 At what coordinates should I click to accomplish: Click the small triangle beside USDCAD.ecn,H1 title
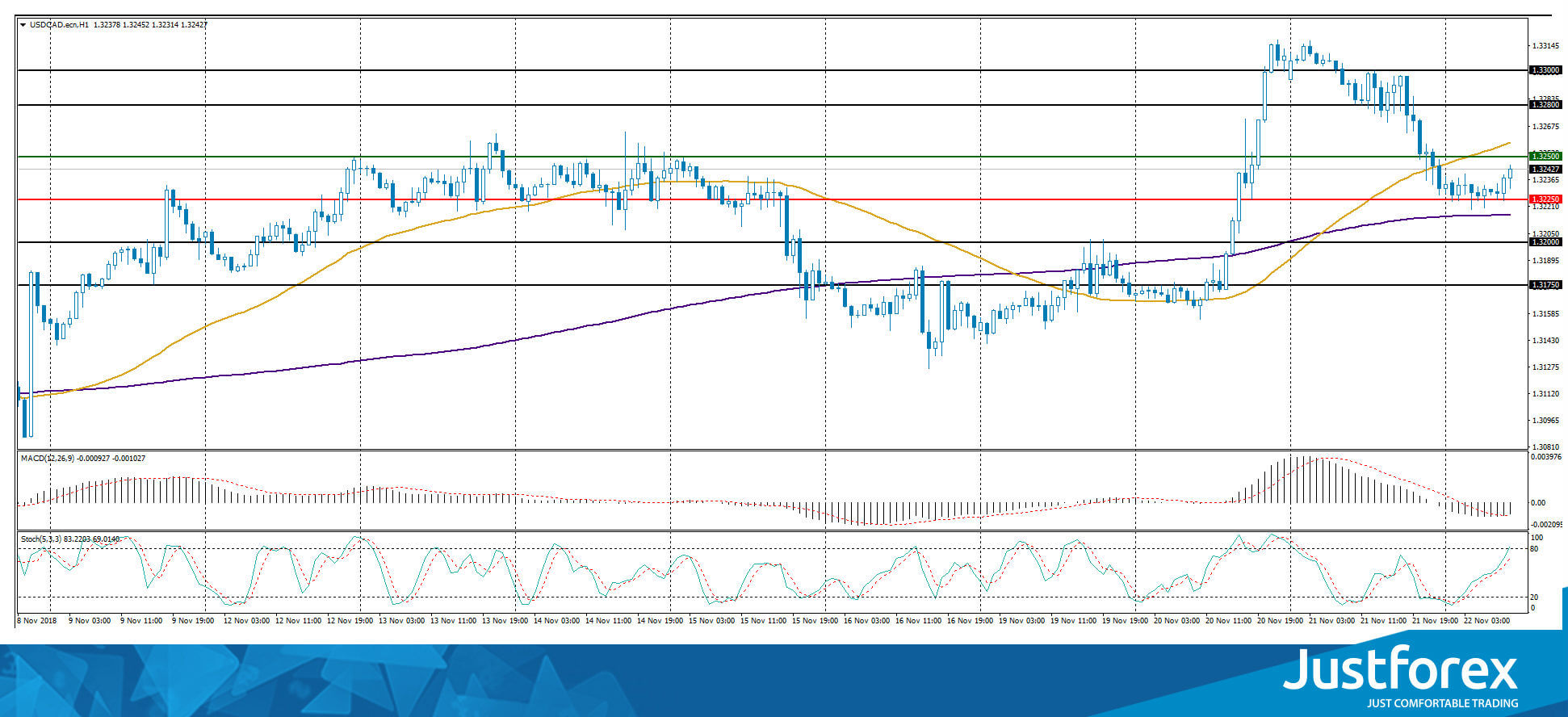point(23,25)
